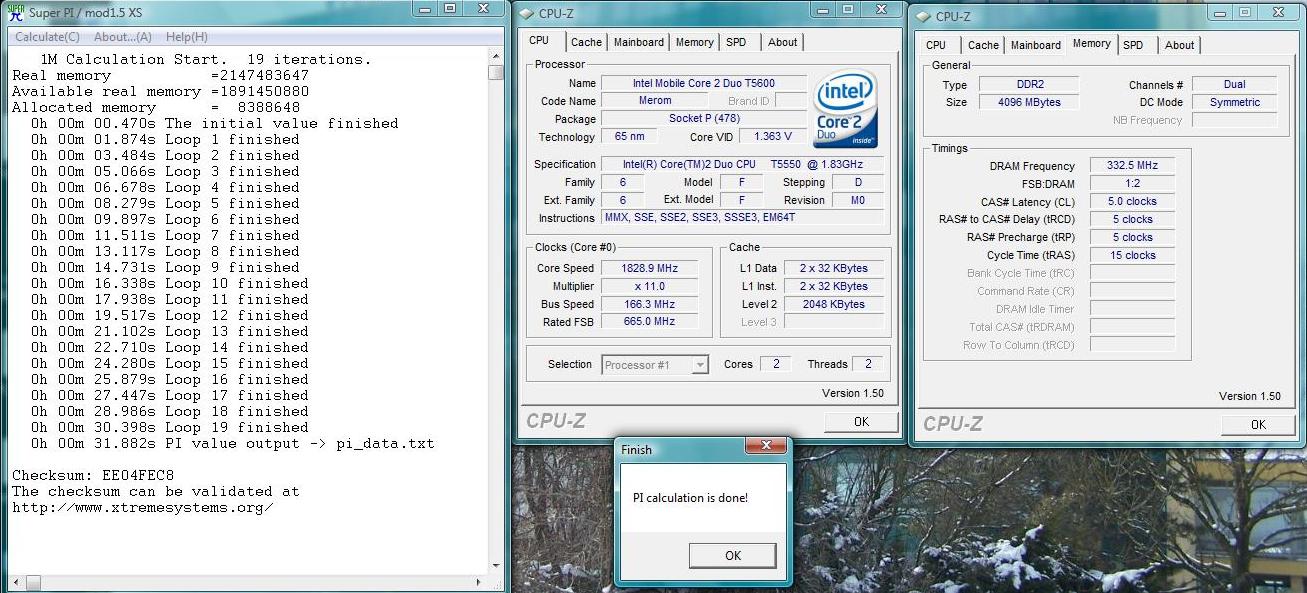Switch to the SPD tab in left CPU-Z window

[736, 42]
